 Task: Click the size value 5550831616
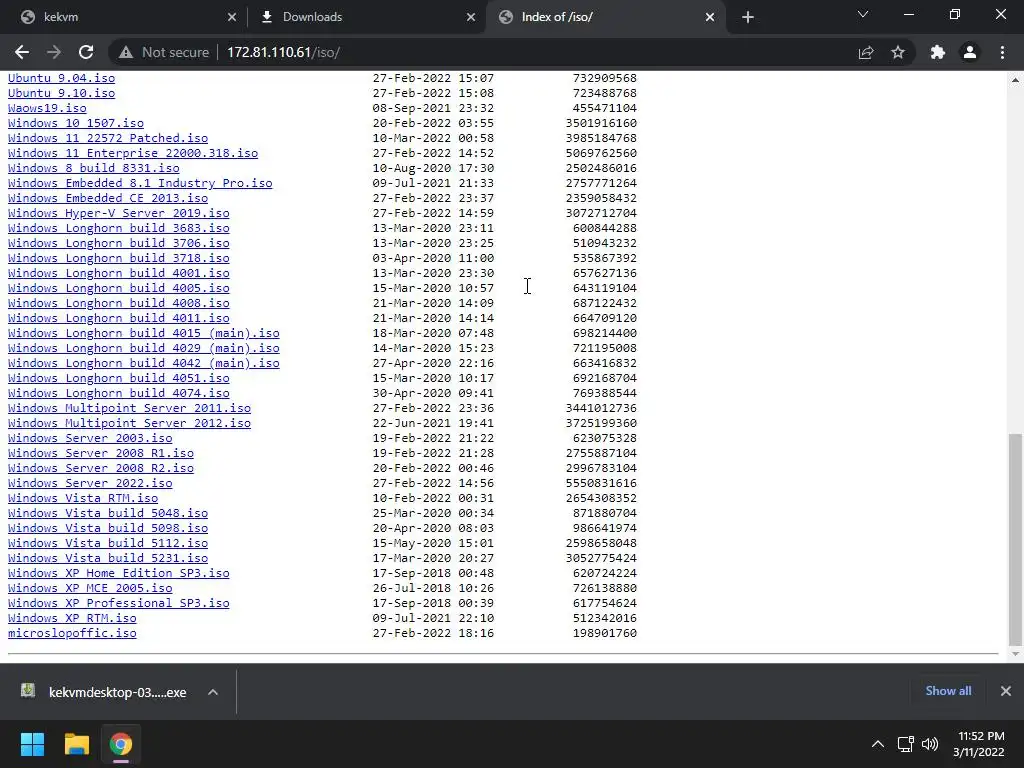point(601,483)
